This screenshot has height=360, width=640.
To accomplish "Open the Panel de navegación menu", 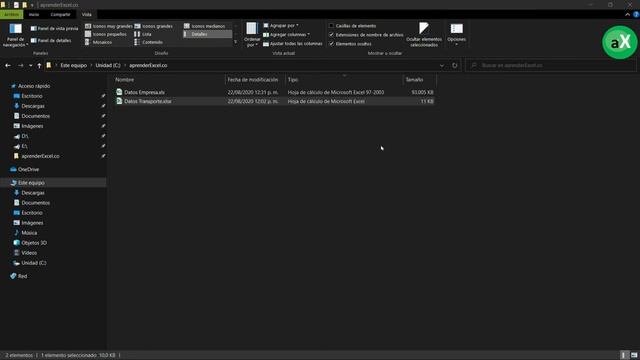I will 15,35.
